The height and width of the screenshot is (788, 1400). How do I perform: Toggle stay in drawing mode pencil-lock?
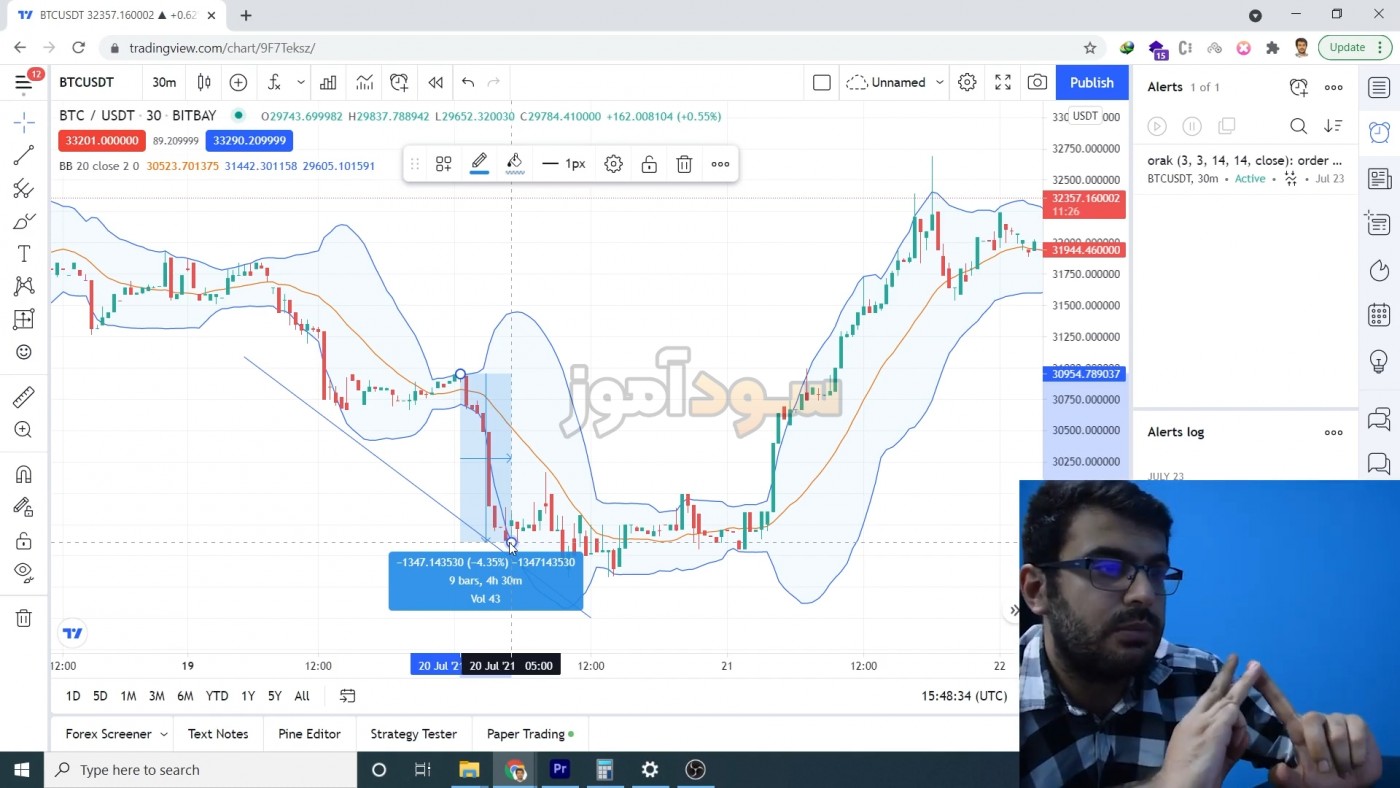(24, 507)
